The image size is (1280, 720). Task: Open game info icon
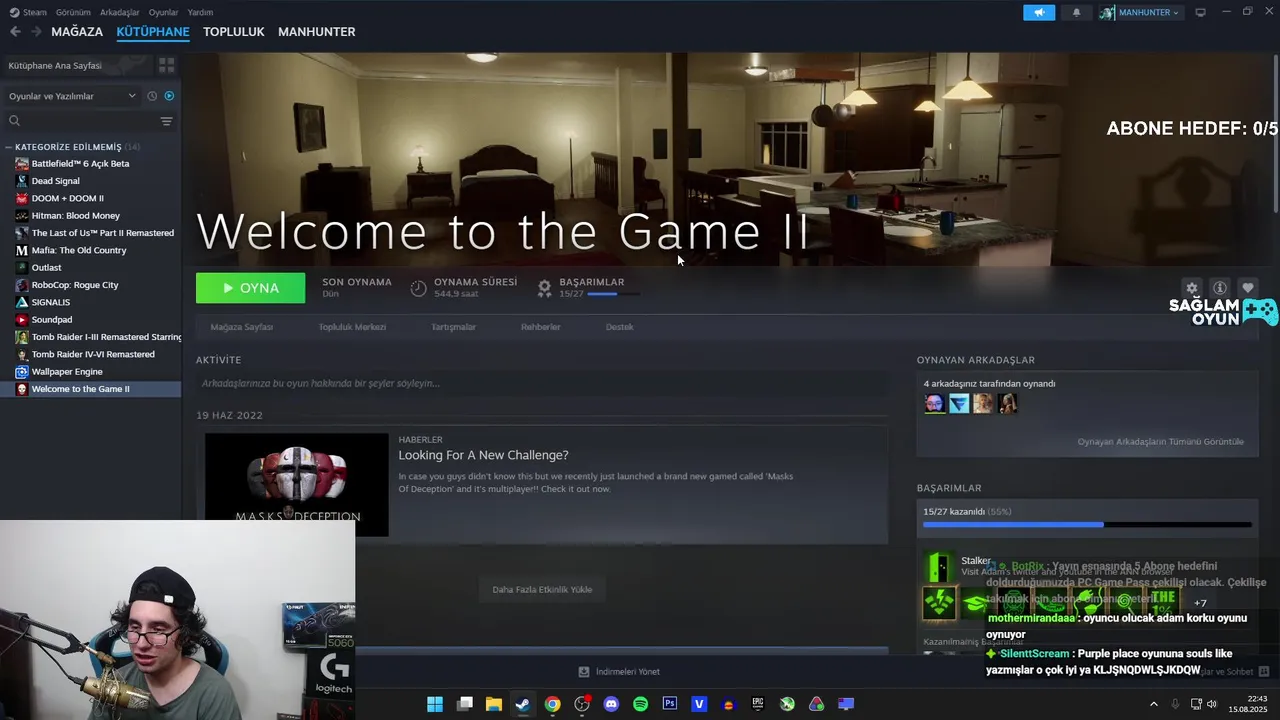1219,288
